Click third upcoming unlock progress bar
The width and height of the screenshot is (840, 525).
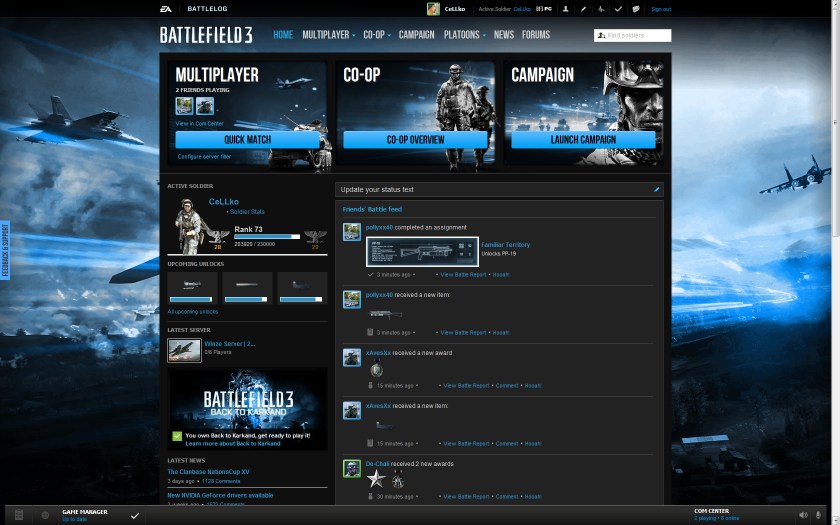point(301,299)
